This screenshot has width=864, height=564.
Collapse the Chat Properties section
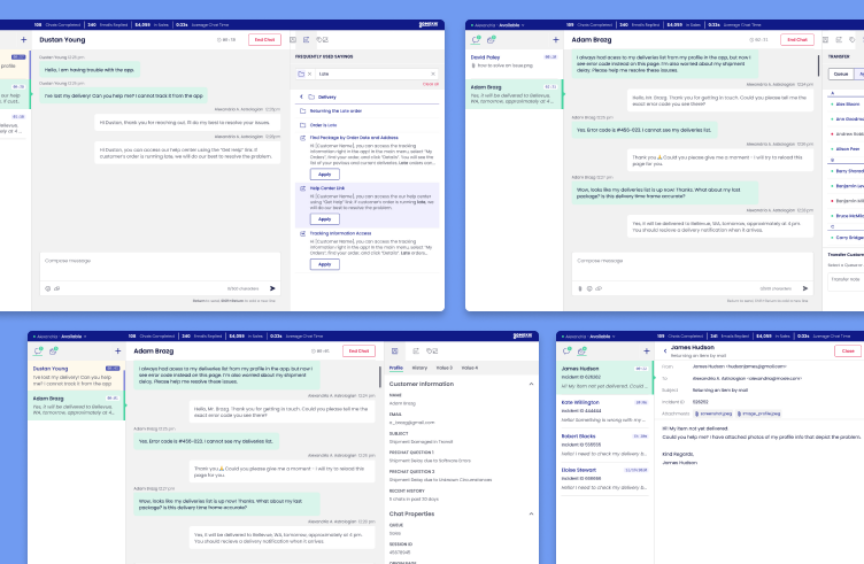click(531, 513)
